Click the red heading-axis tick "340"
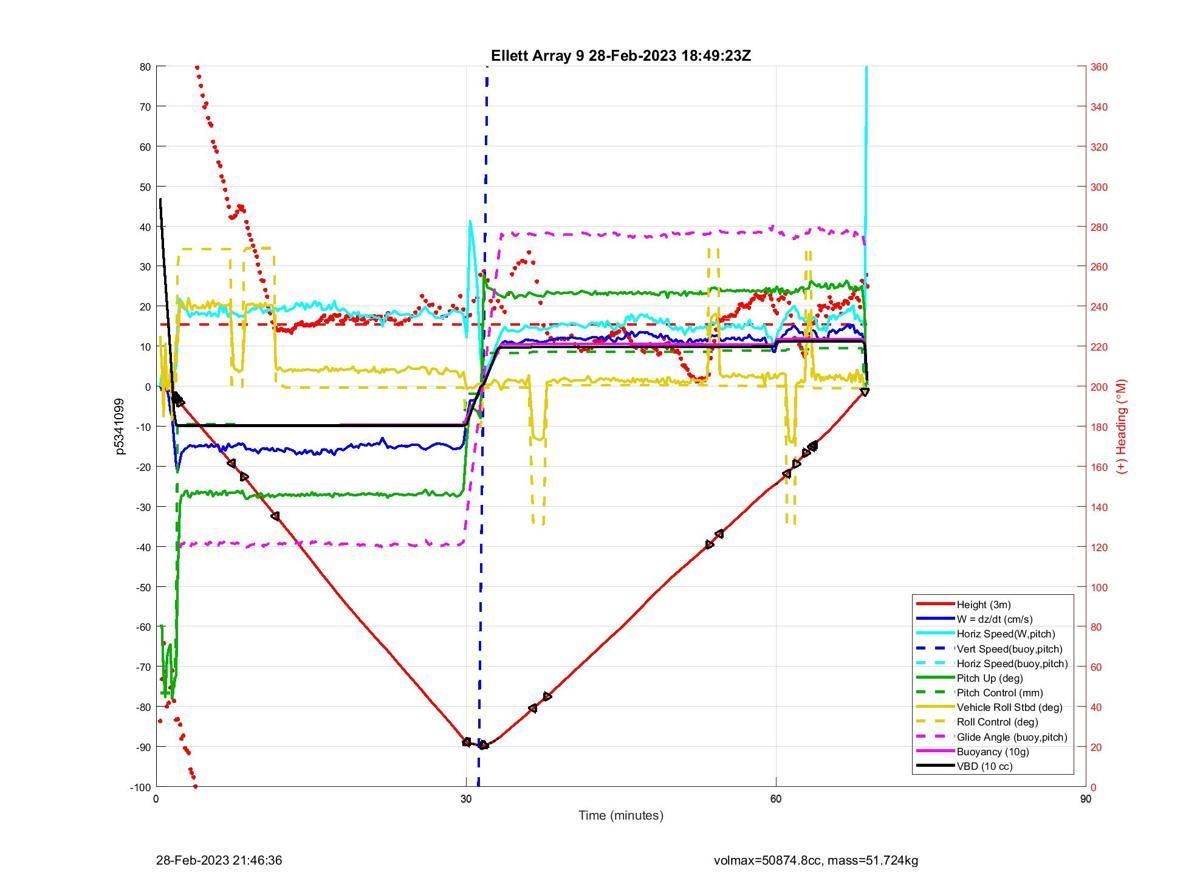Viewport: 1200px width, 885px height. coord(1099,107)
